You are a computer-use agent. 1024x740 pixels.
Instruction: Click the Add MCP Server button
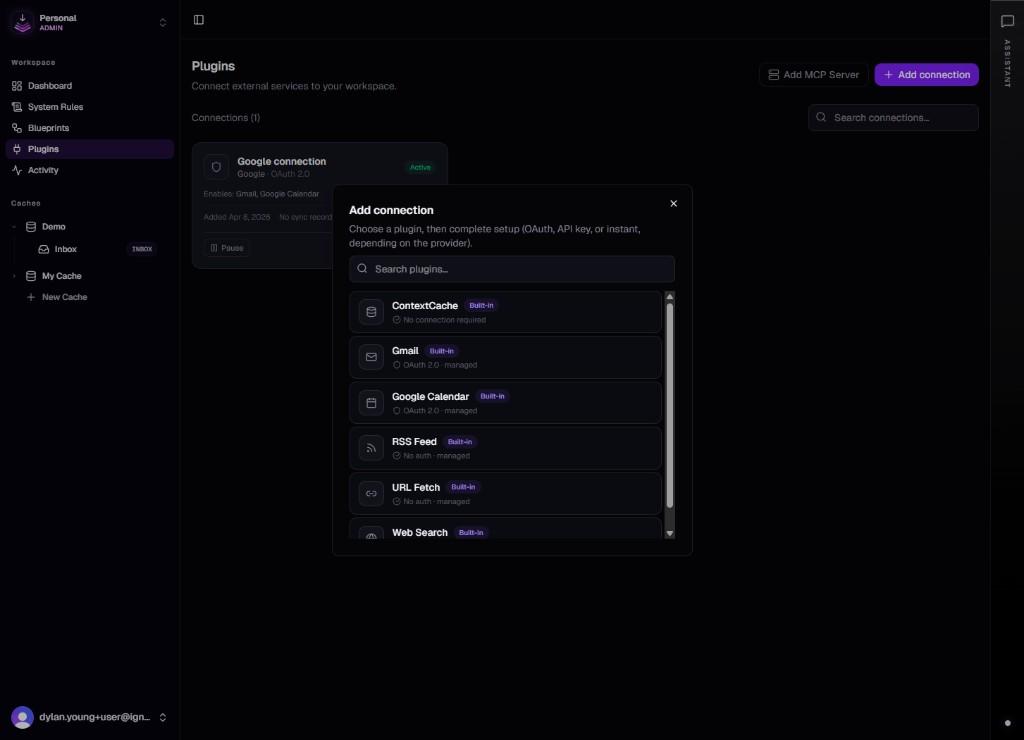(813, 74)
